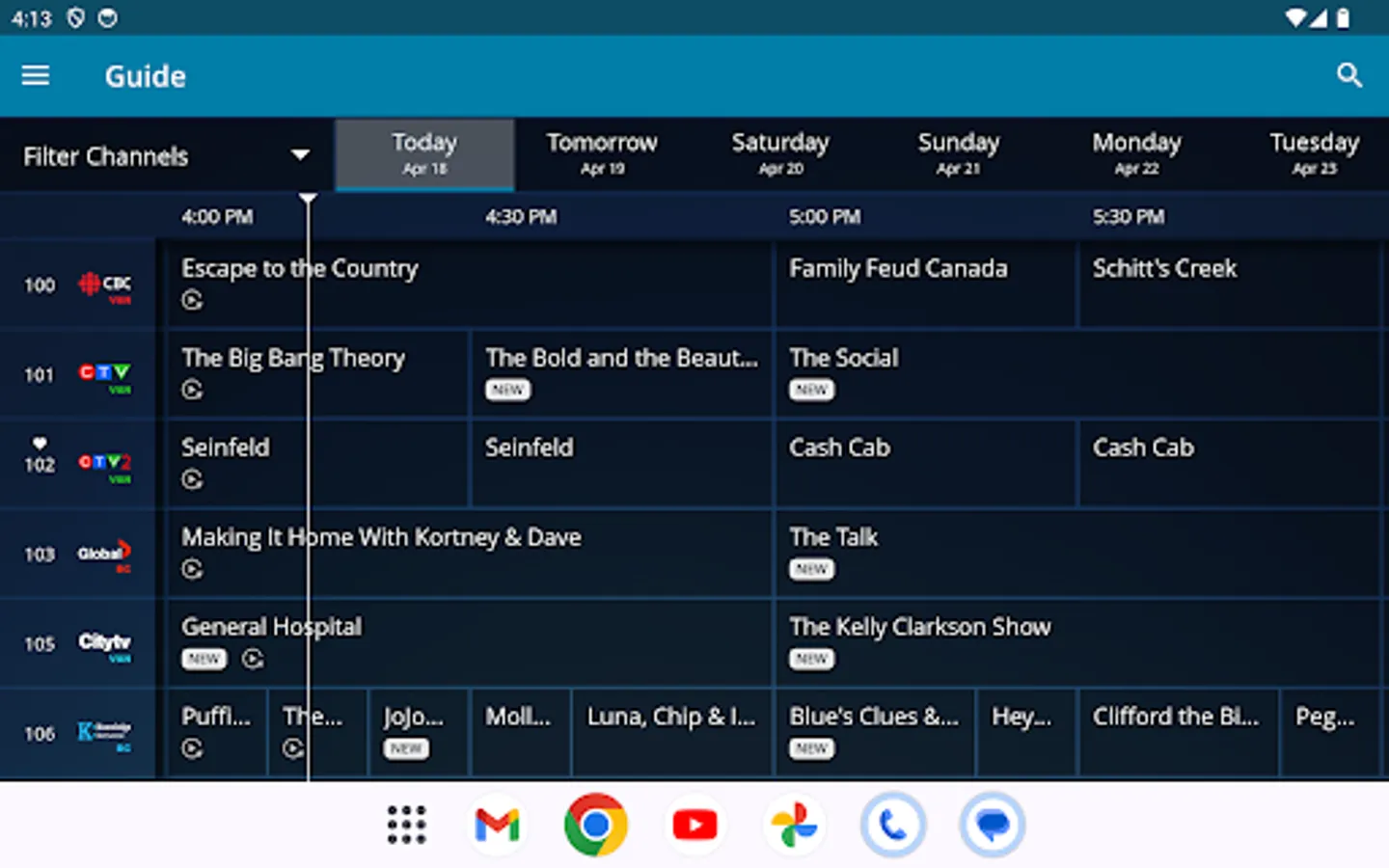Click NEW badge under Blue's Clues
1389x868 pixels.
click(x=812, y=748)
